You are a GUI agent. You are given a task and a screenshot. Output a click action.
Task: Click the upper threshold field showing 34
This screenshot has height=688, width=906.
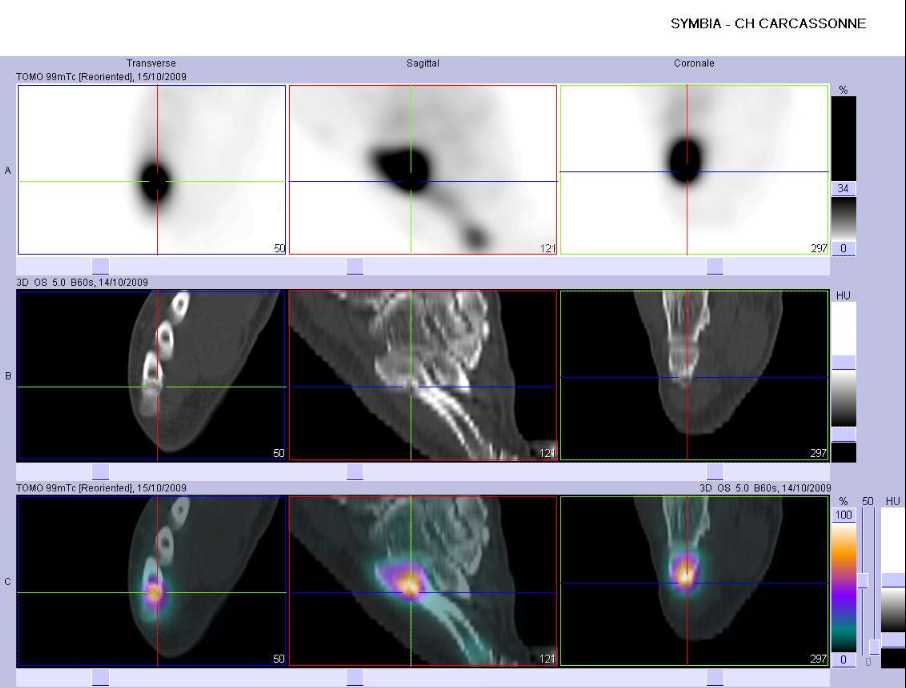click(843, 188)
